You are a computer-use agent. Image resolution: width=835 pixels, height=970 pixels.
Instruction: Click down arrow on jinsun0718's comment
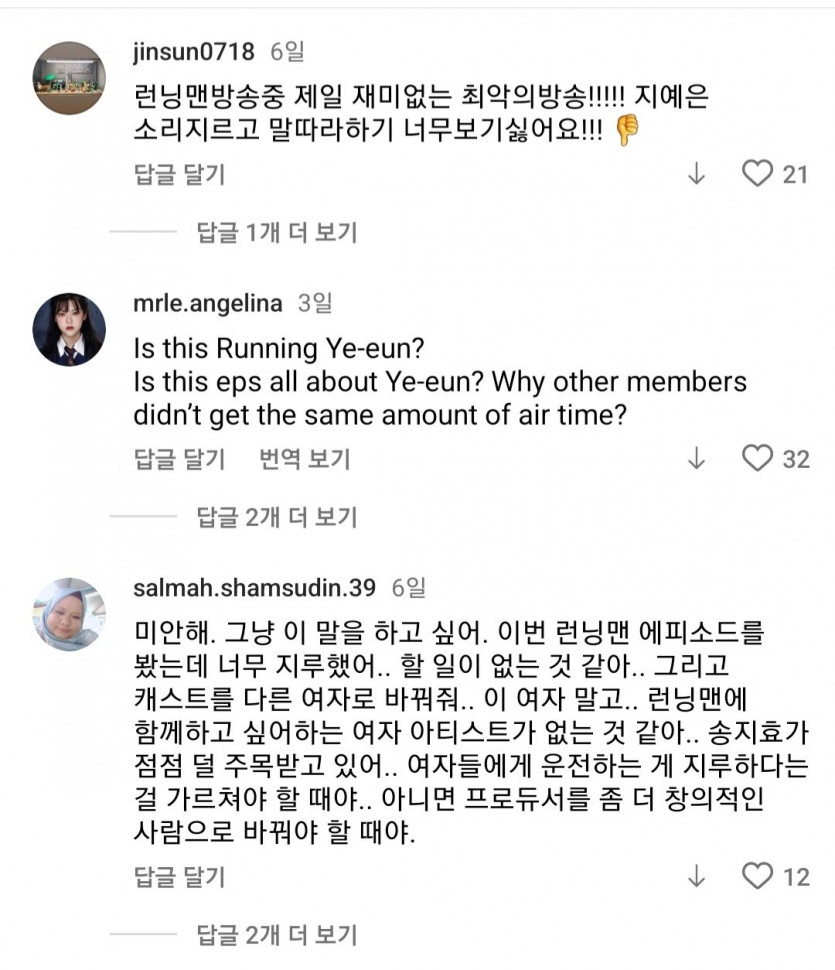click(696, 174)
